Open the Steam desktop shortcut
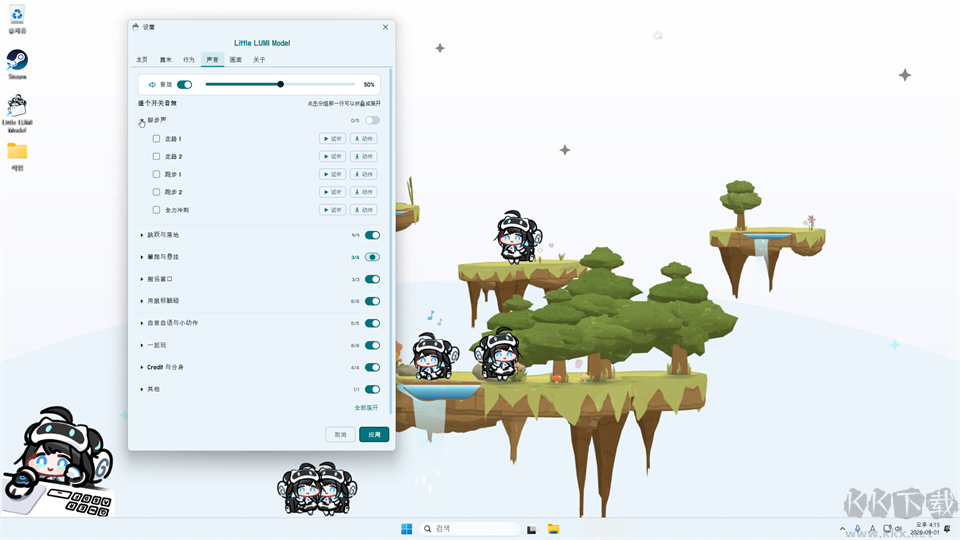Image resolution: width=960 pixels, height=540 pixels. tap(17, 64)
